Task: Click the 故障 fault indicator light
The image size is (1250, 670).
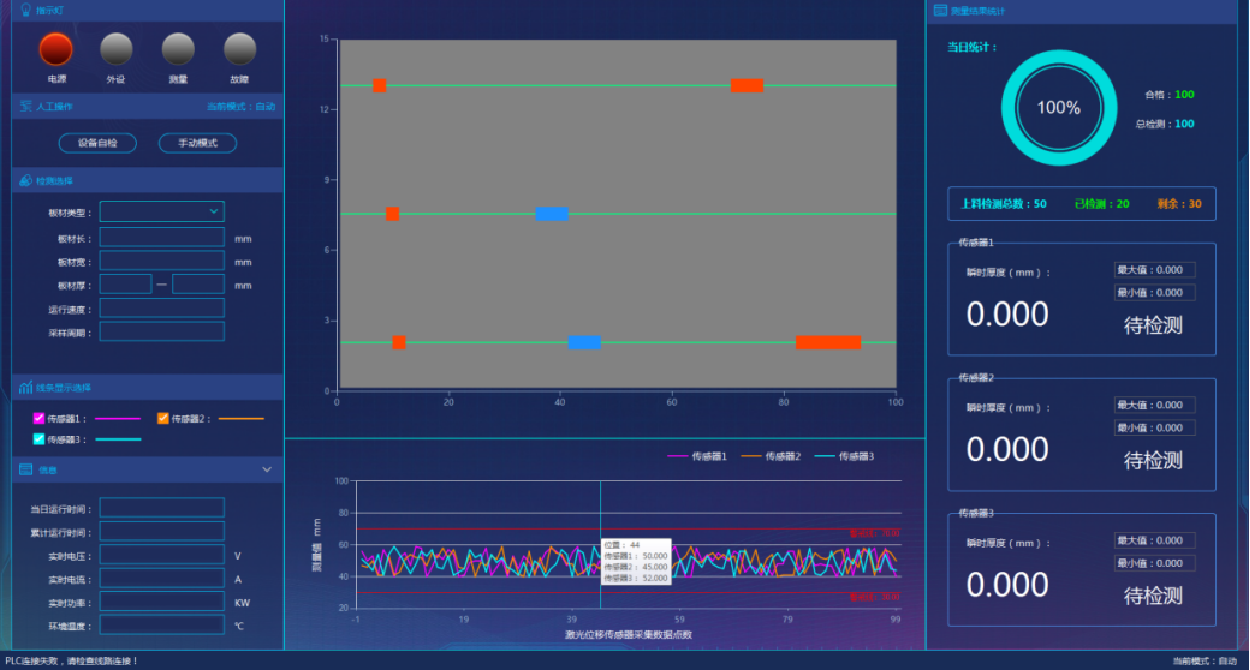Action: pos(240,49)
